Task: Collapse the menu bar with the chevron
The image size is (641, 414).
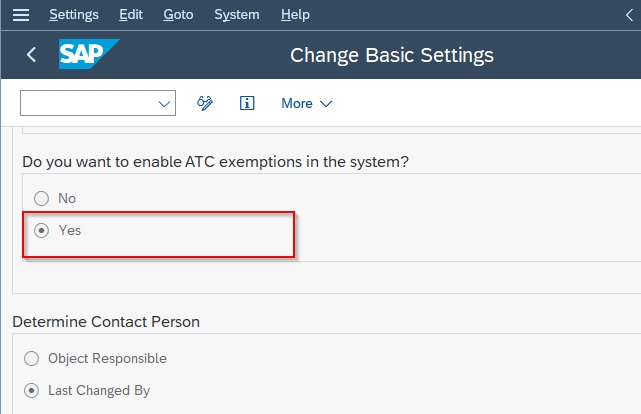Action: [630, 15]
